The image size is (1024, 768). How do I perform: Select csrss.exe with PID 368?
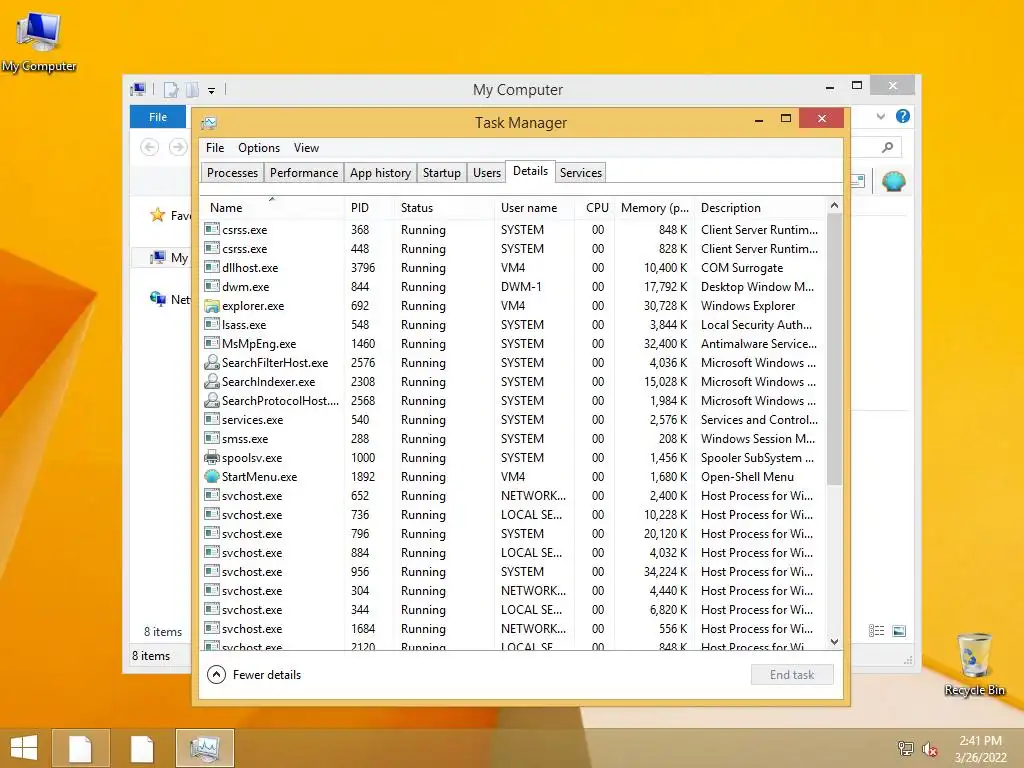pyautogui.click(x=513, y=230)
